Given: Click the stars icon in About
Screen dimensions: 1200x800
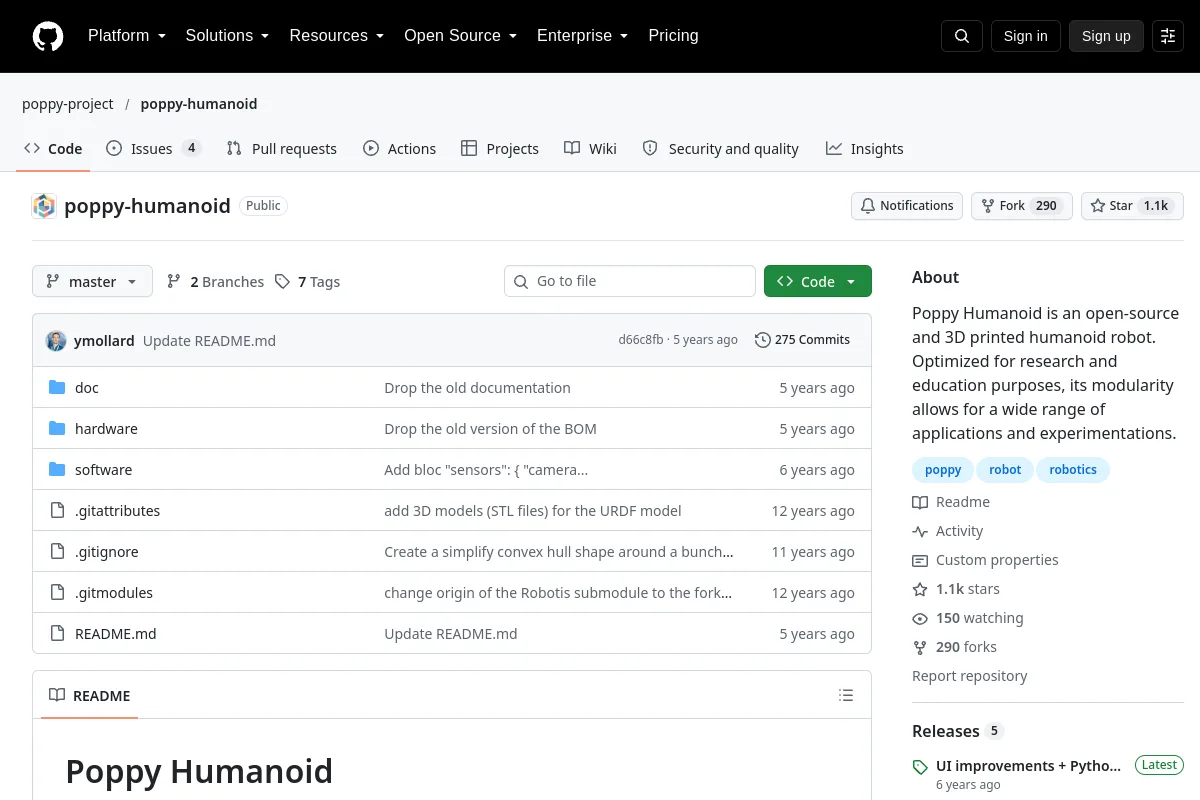Looking at the screenshot, I should (920, 589).
